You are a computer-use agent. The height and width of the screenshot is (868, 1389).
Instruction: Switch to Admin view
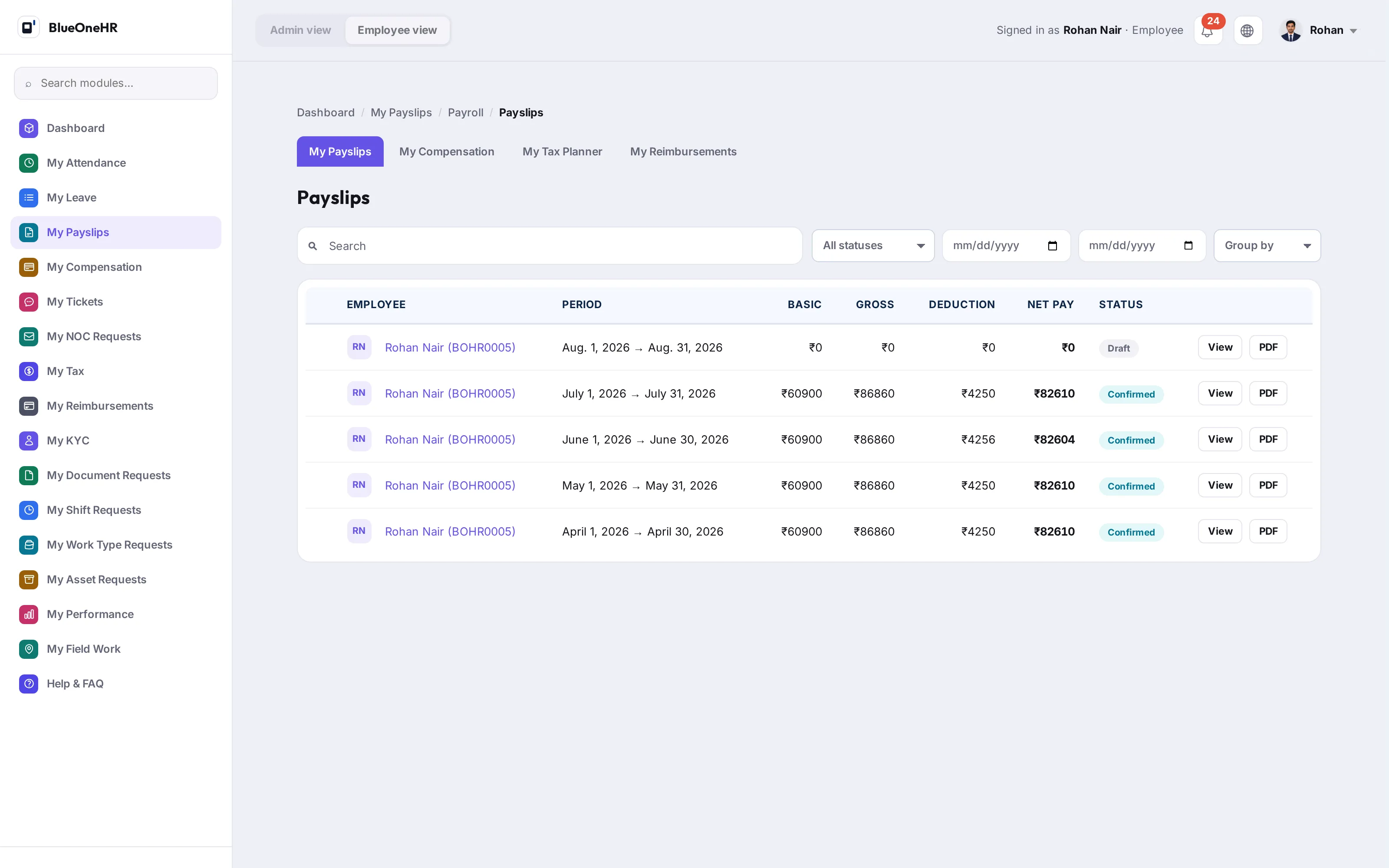[x=300, y=30]
